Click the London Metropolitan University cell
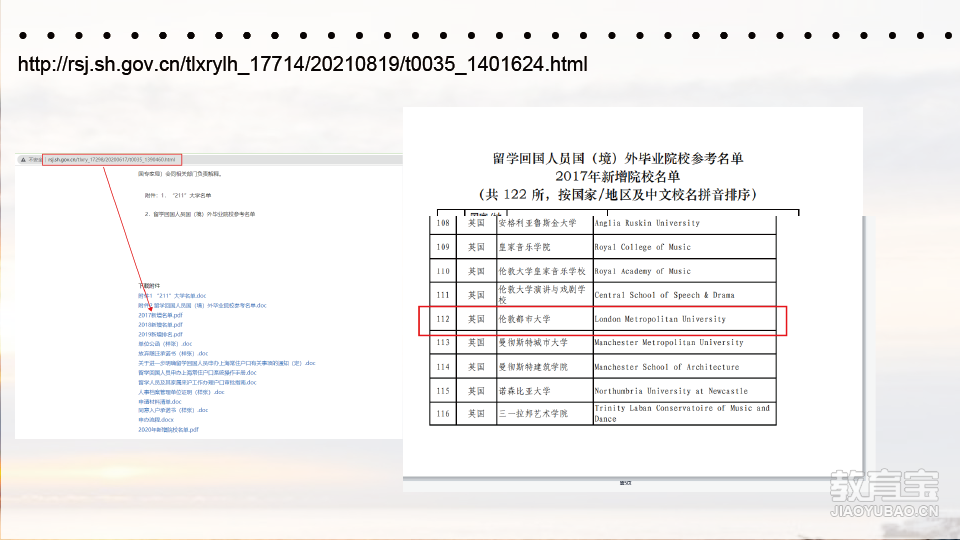Image resolution: width=960 pixels, height=540 pixels. point(684,319)
